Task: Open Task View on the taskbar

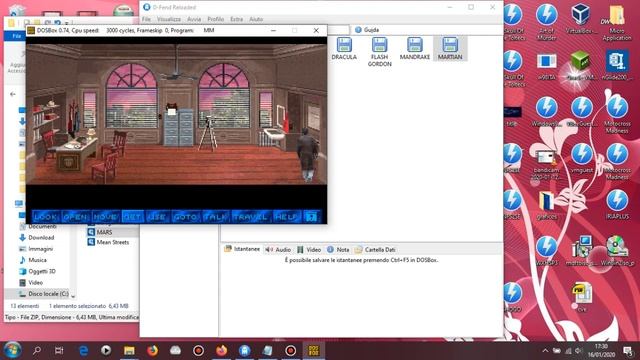Action: click(x=59, y=350)
